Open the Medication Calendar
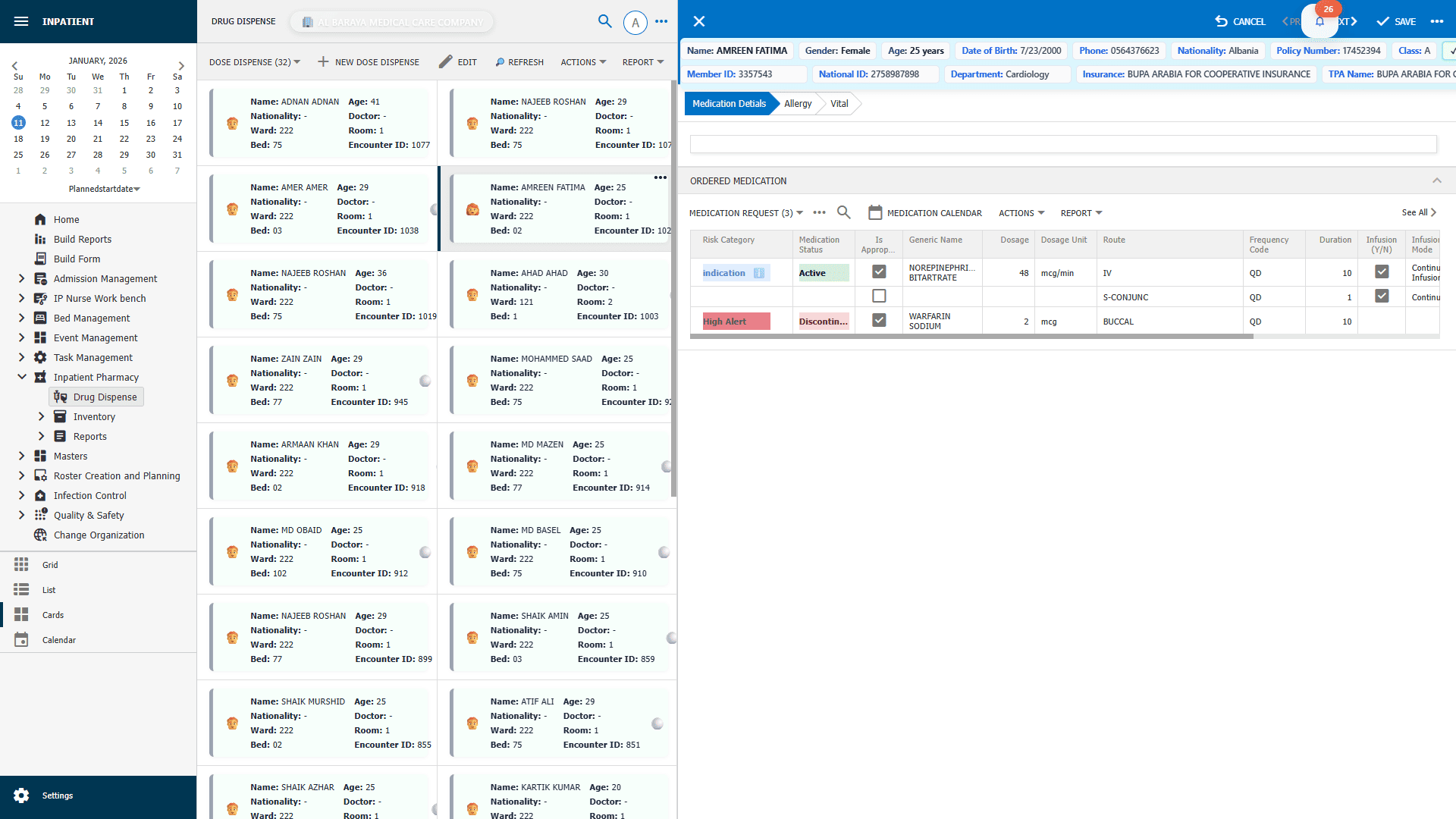Screen dimensions: 1456x819 (x=924, y=213)
